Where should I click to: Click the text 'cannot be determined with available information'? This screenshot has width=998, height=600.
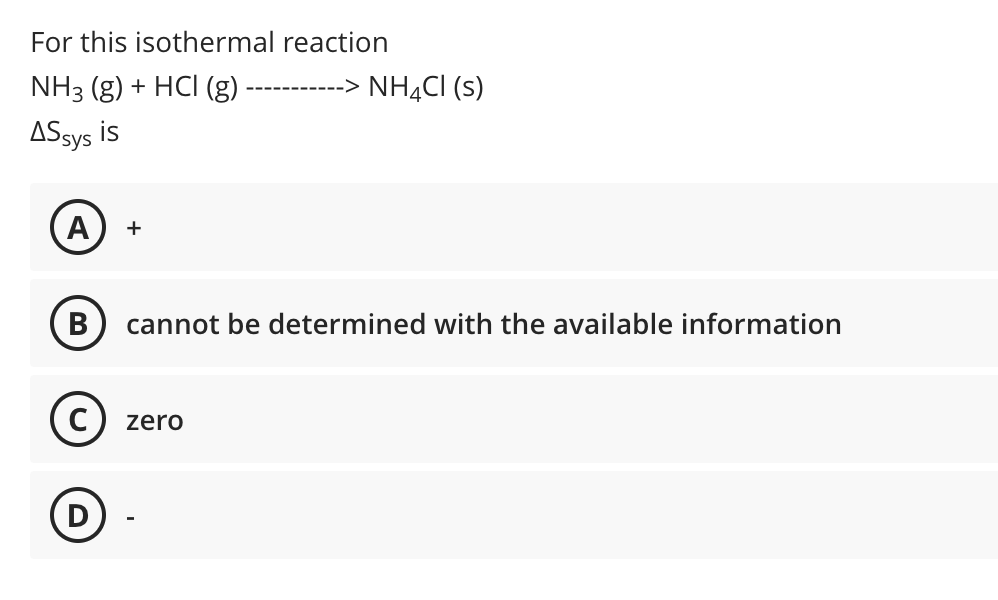point(483,323)
